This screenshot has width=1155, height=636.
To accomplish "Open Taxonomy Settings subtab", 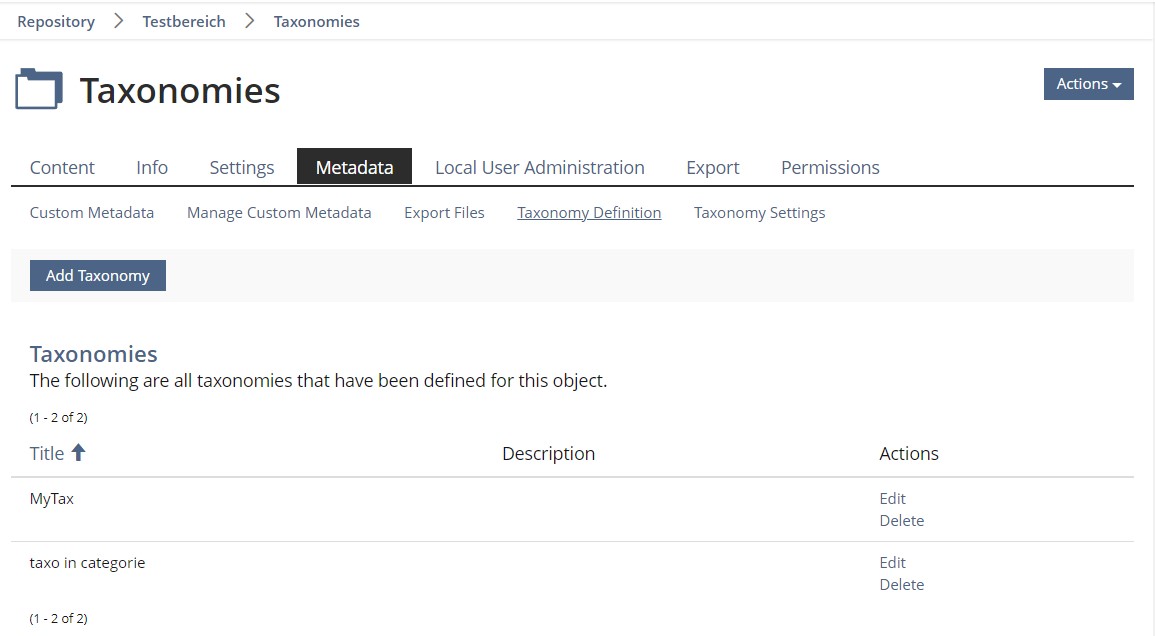I will [759, 213].
